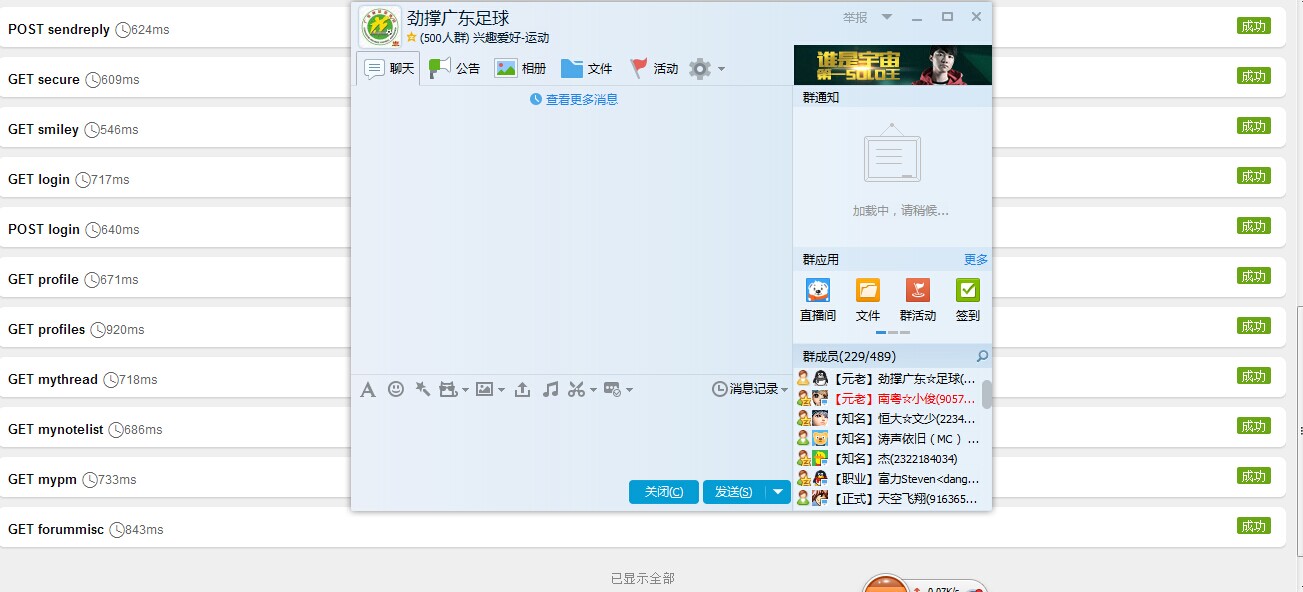Expand the 消息记录 dropdown arrow

pyautogui.click(x=784, y=390)
